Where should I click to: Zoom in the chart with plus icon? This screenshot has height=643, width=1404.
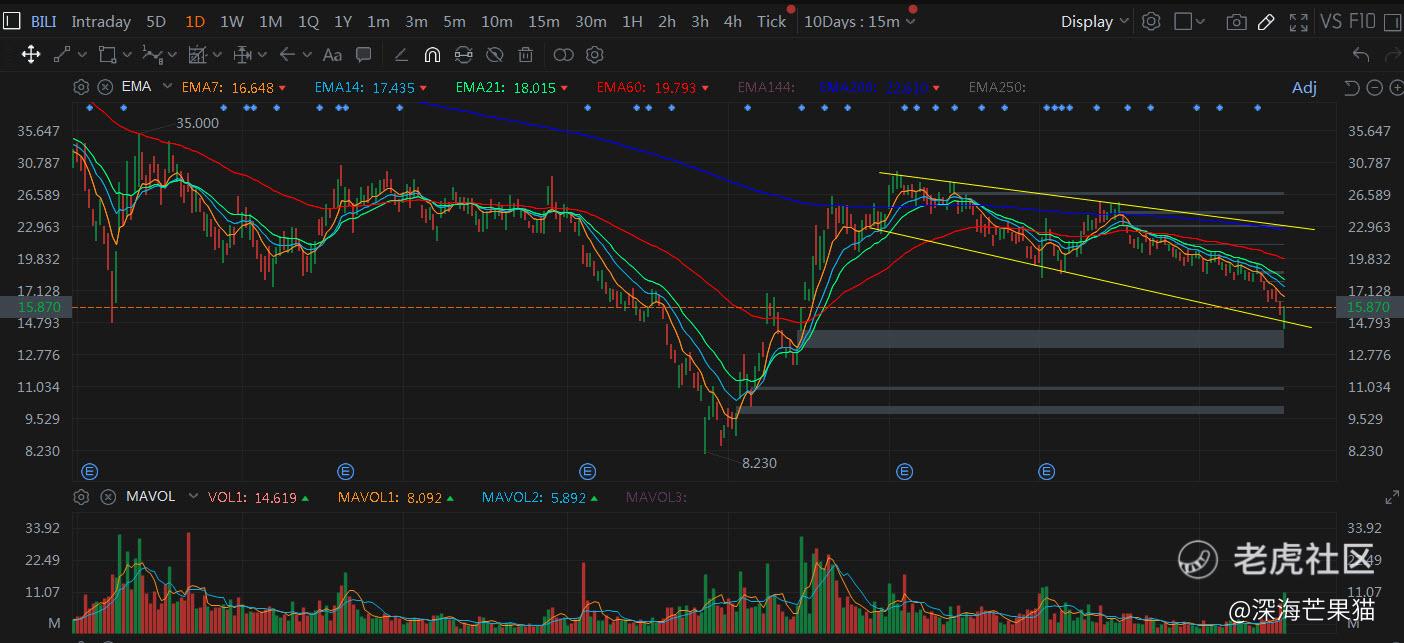[x=1395, y=88]
